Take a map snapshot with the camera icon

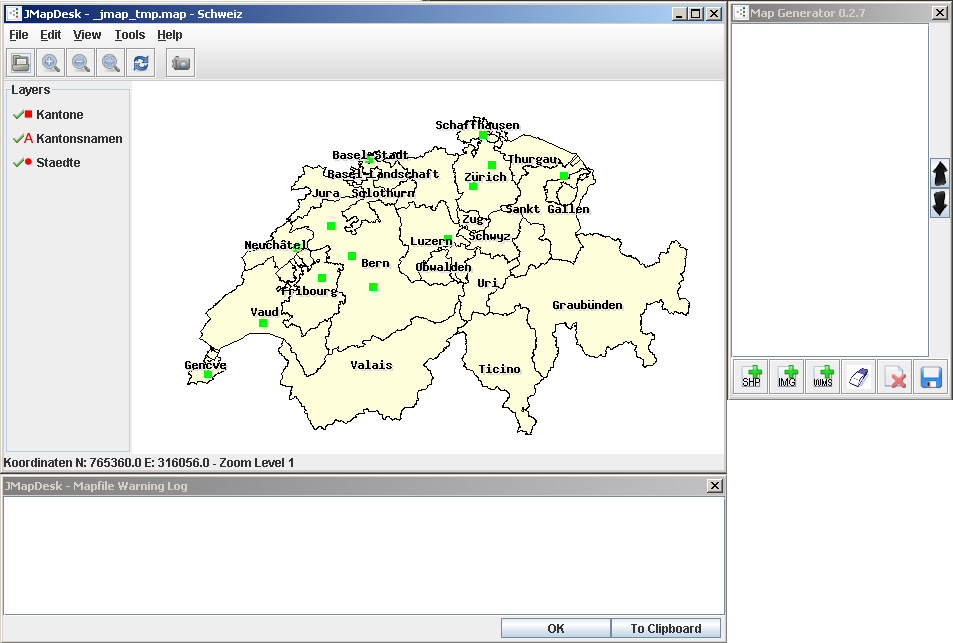pos(181,63)
